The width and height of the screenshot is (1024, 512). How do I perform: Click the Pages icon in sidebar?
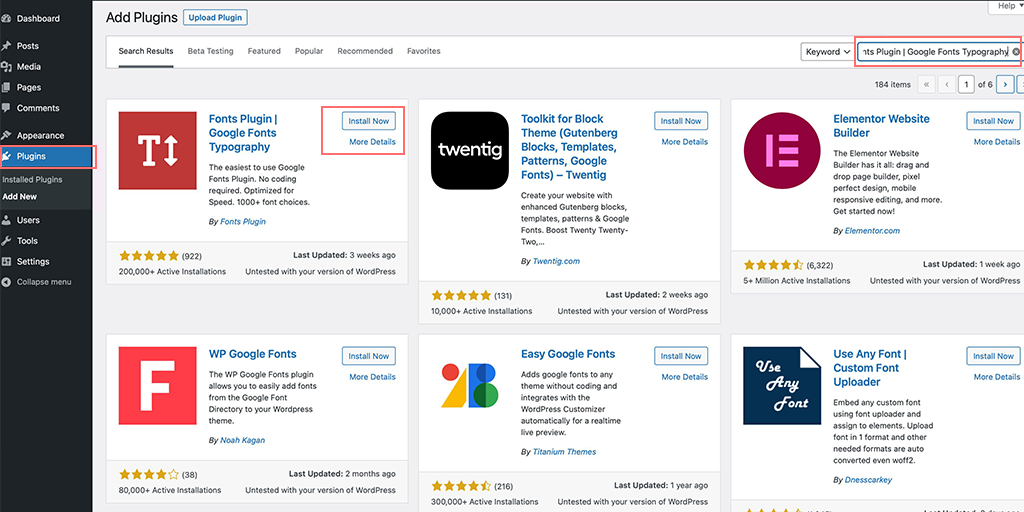pos(7,87)
